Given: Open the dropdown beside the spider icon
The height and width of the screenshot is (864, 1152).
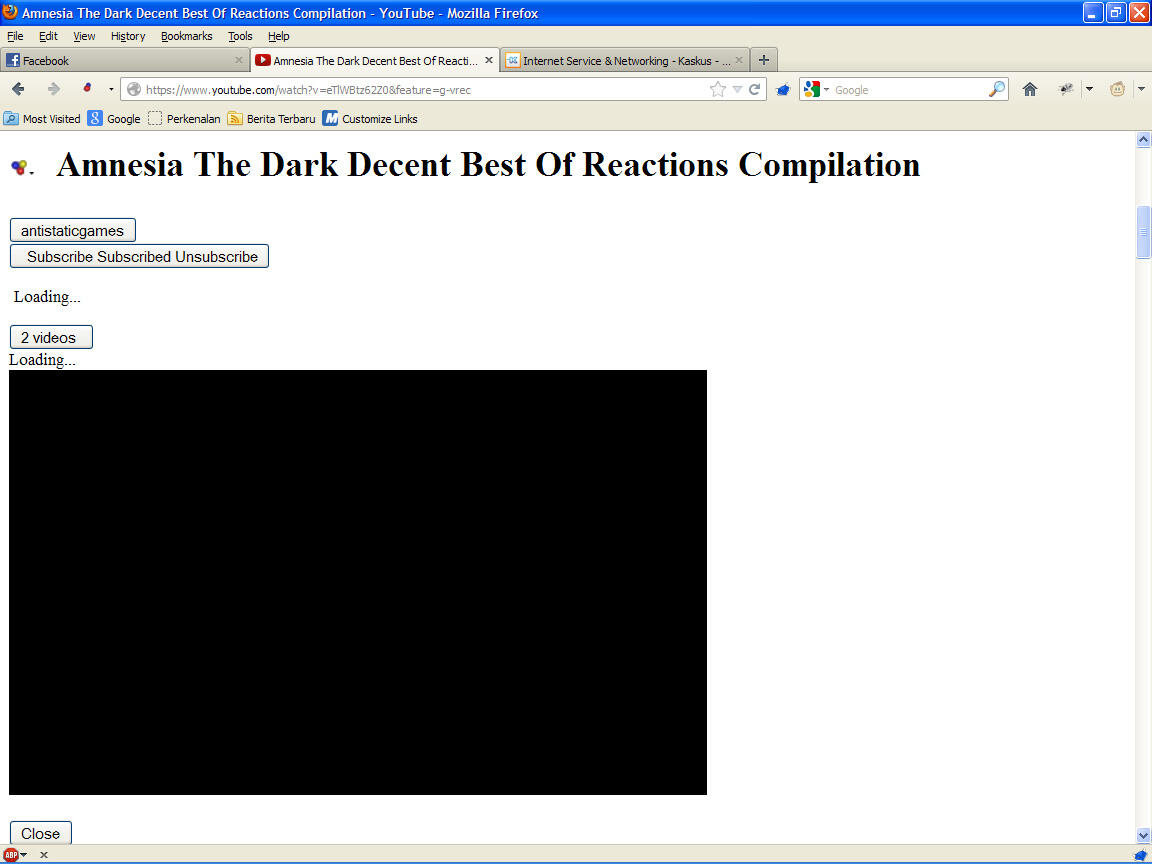Looking at the screenshot, I should click(x=1089, y=90).
